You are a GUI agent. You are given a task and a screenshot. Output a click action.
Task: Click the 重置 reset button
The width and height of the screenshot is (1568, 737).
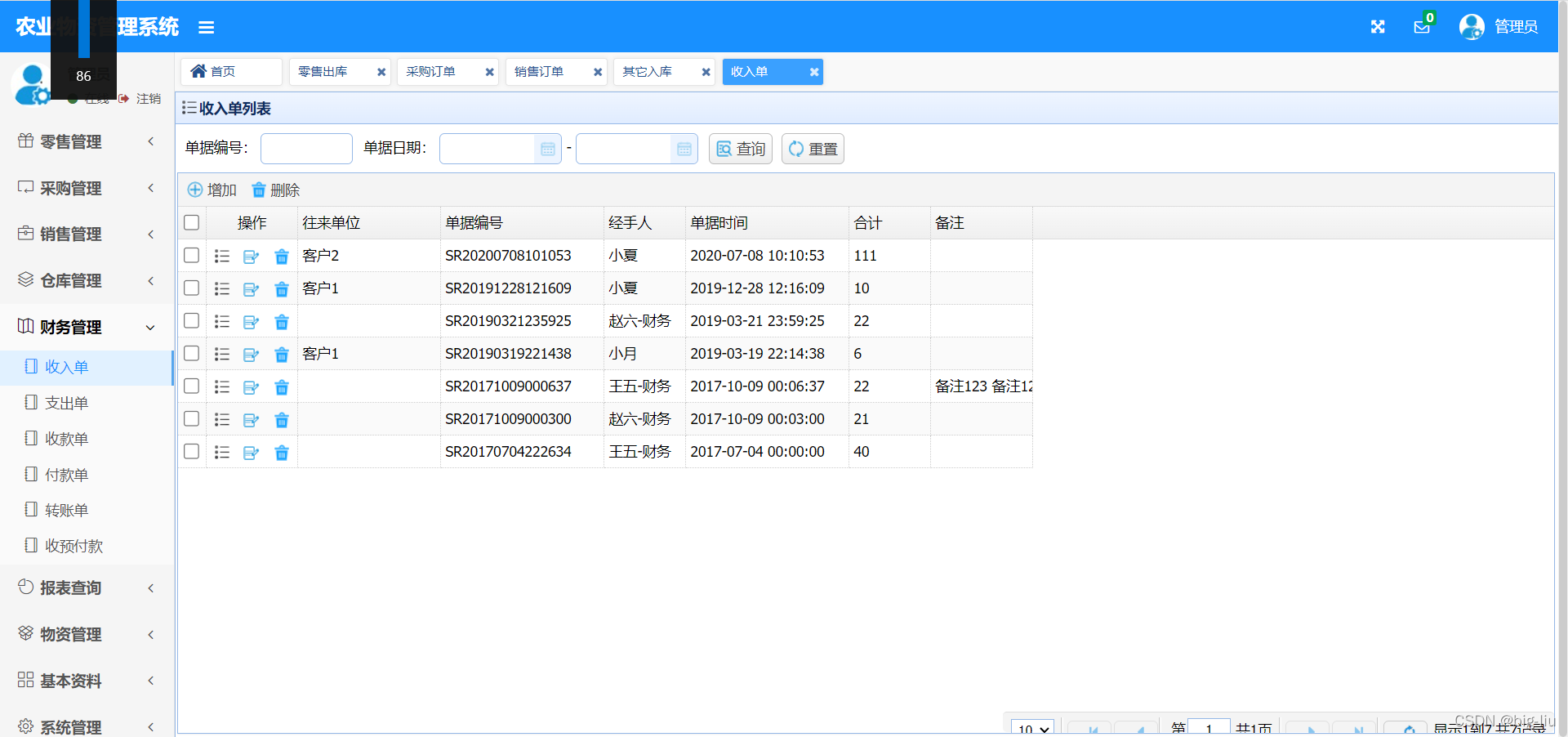pyautogui.click(x=813, y=149)
